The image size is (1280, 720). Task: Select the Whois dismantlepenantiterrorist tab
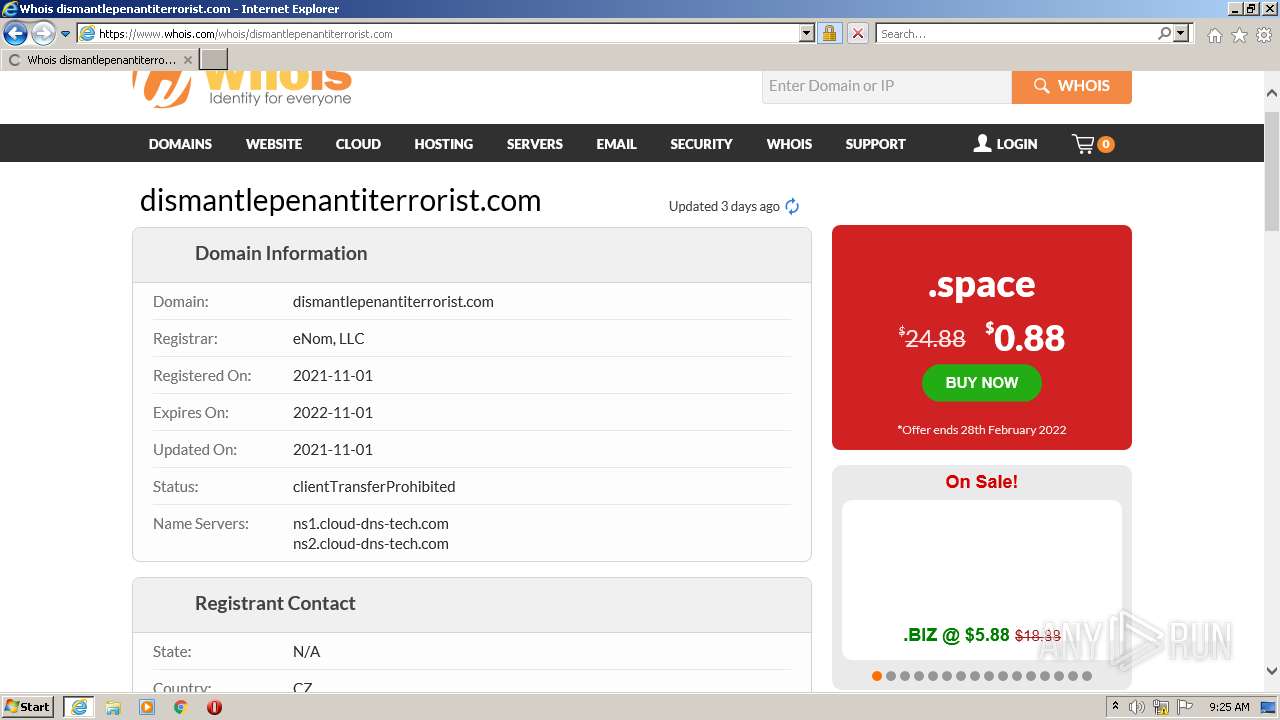[100, 60]
